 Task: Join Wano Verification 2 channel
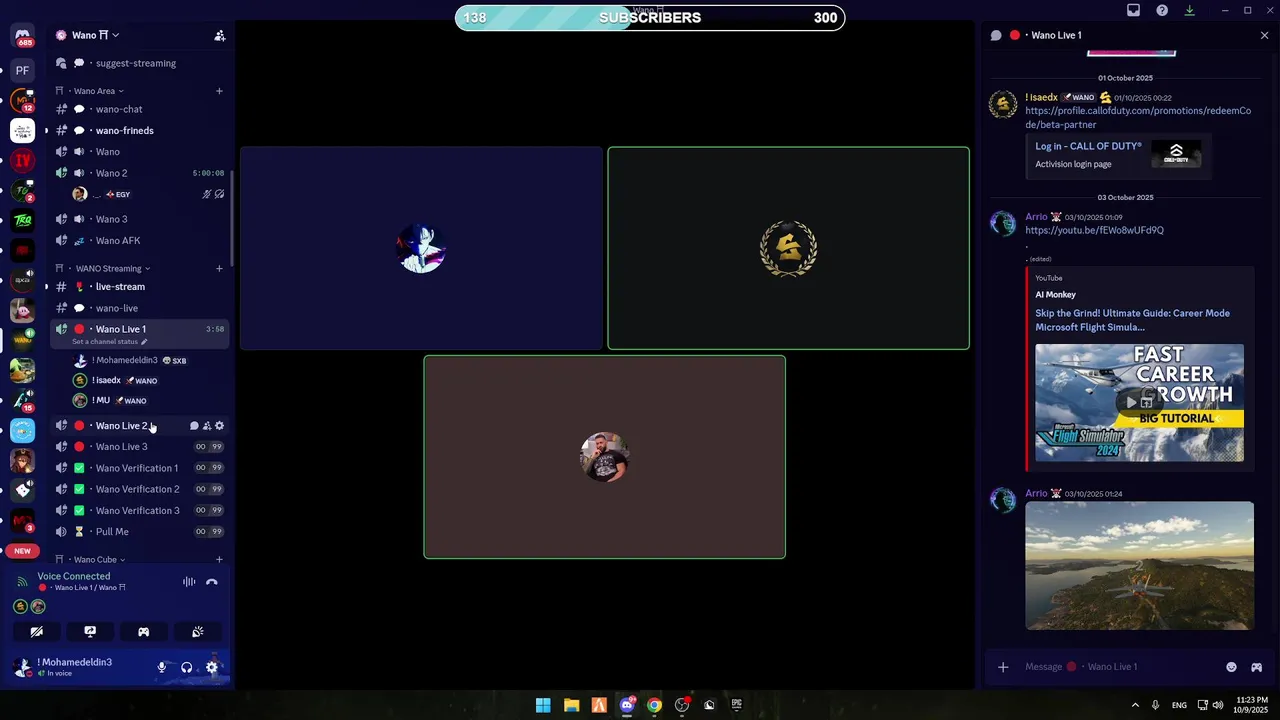140,489
